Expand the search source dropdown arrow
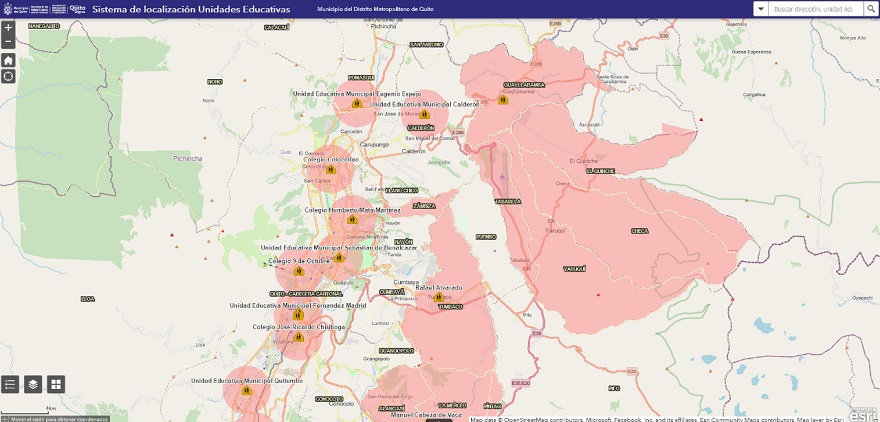This screenshot has height=422, width=880. point(761,9)
